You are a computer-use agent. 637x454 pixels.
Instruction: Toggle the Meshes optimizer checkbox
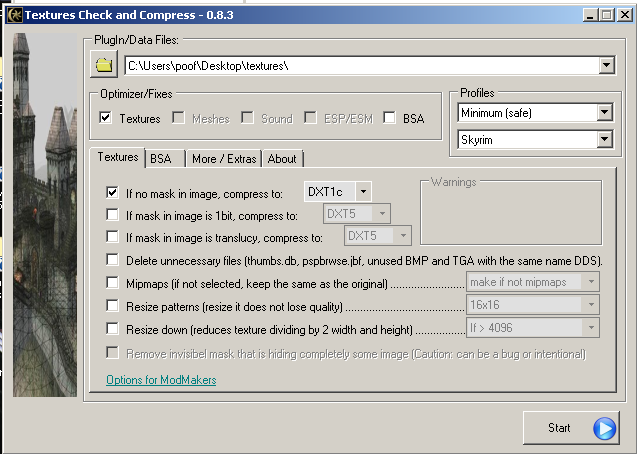pyautogui.click(x=178, y=118)
